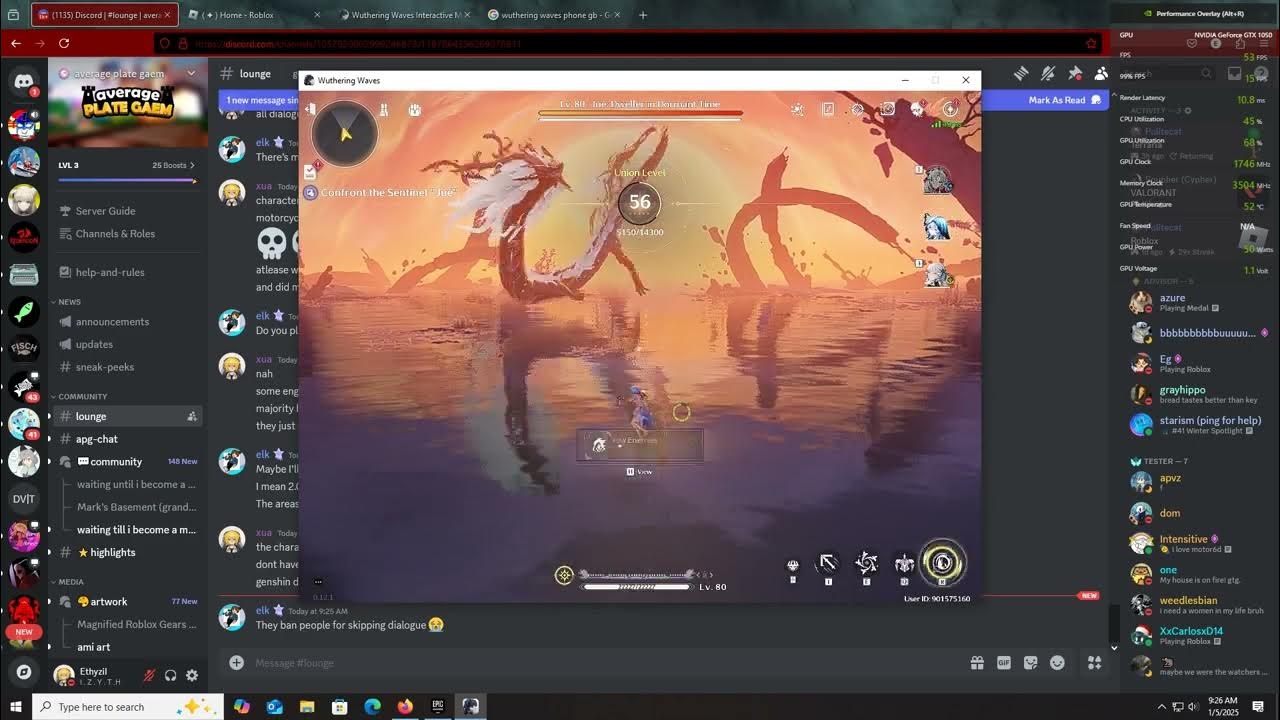Click member azure in member list
1280x720 pixels.
pyautogui.click(x=1196, y=302)
